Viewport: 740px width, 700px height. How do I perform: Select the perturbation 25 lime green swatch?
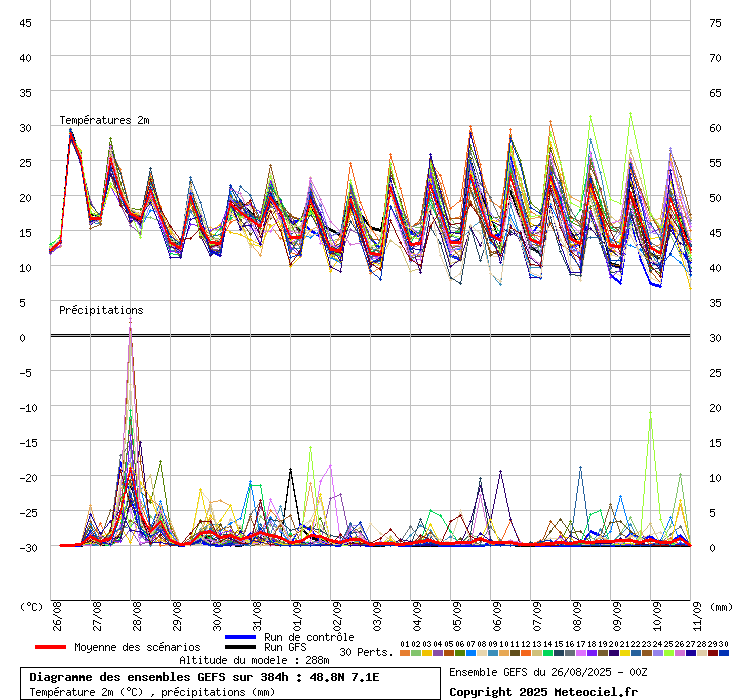pos(668,653)
